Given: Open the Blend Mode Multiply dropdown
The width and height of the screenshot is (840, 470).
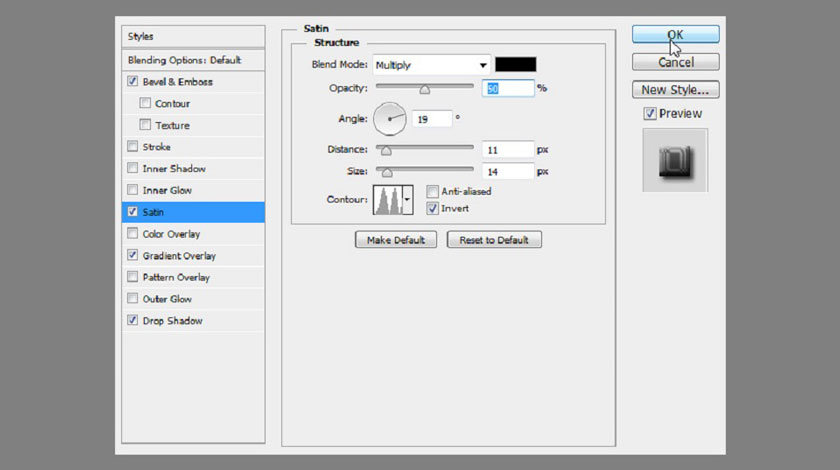Looking at the screenshot, I should (x=431, y=65).
